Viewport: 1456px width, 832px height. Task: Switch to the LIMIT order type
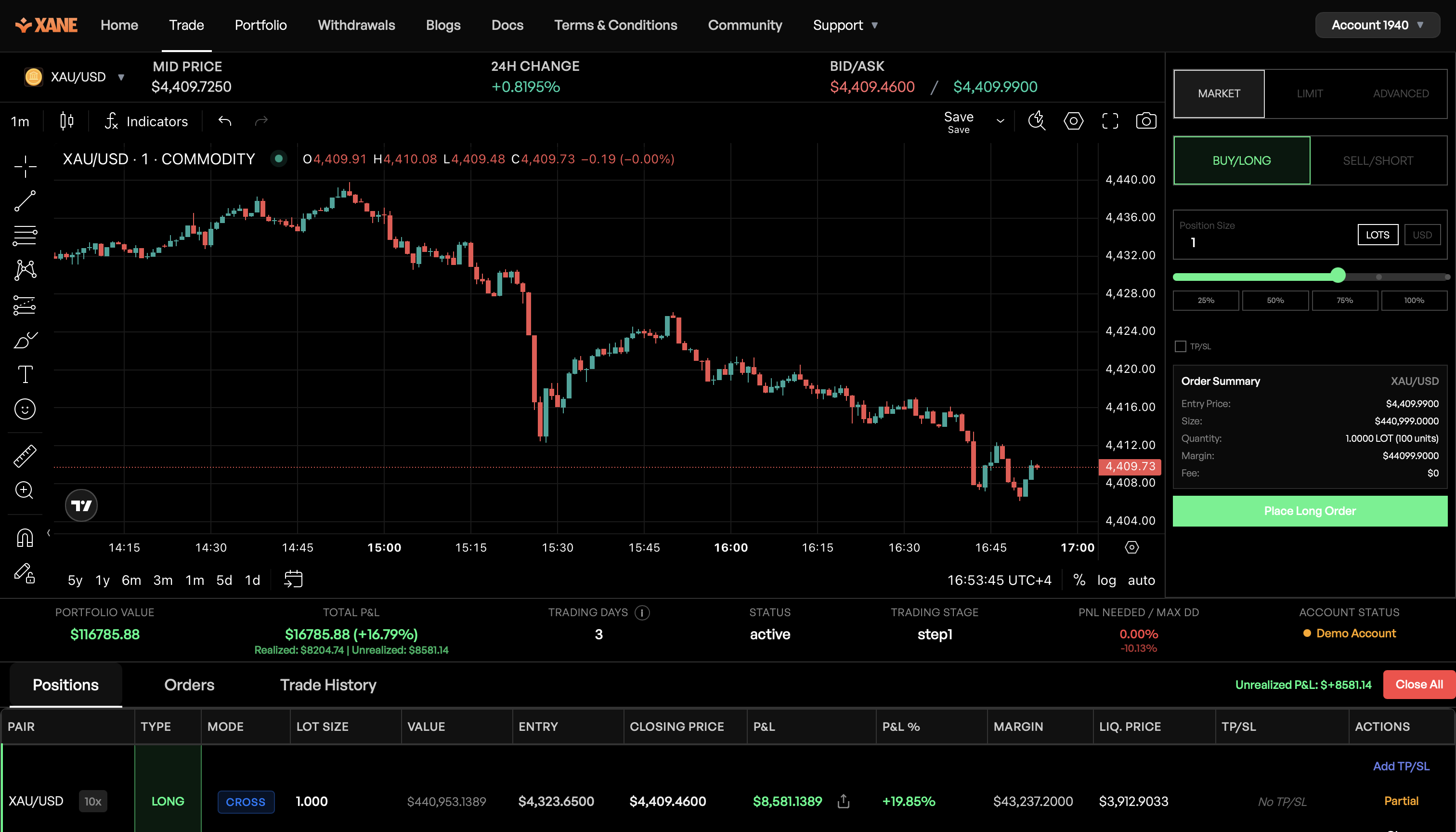(x=1309, y=93)
